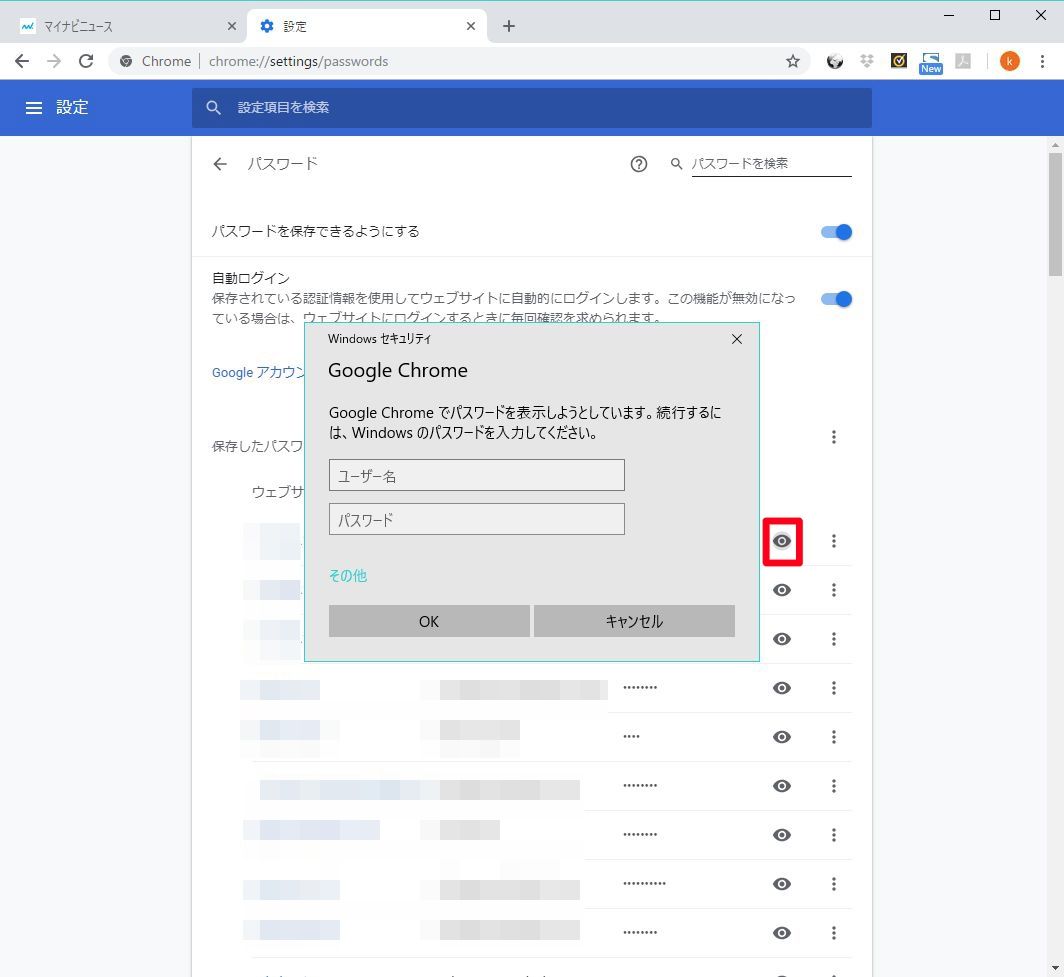Go back to the previous page in Chrome
Screen dimensions: 1064x977
click(x=22, y=61)
